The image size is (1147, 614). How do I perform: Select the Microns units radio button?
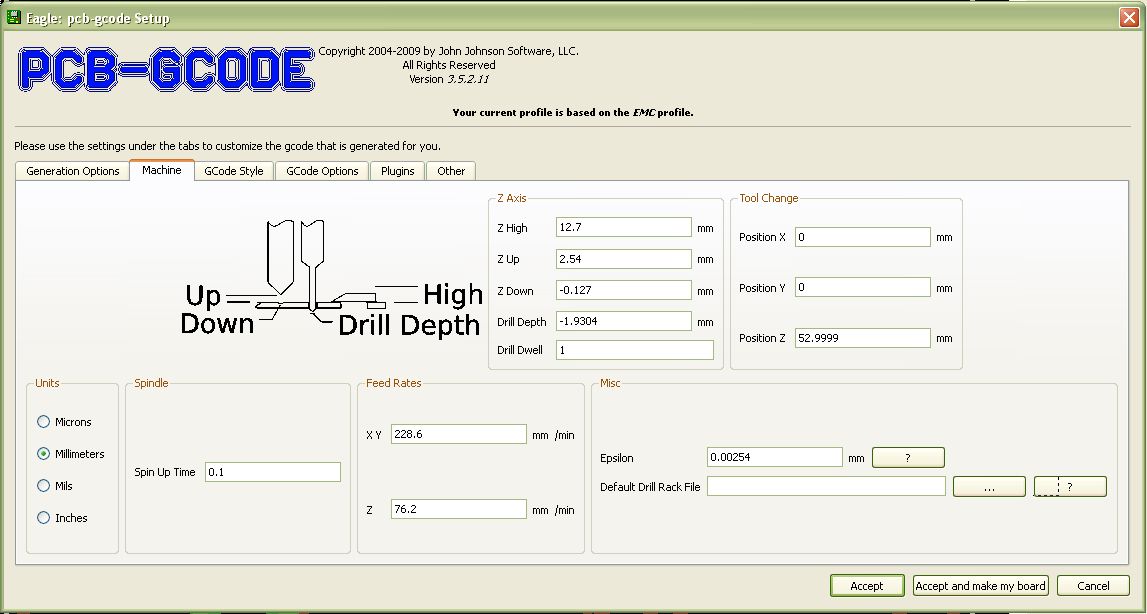(x=44, y=422)
